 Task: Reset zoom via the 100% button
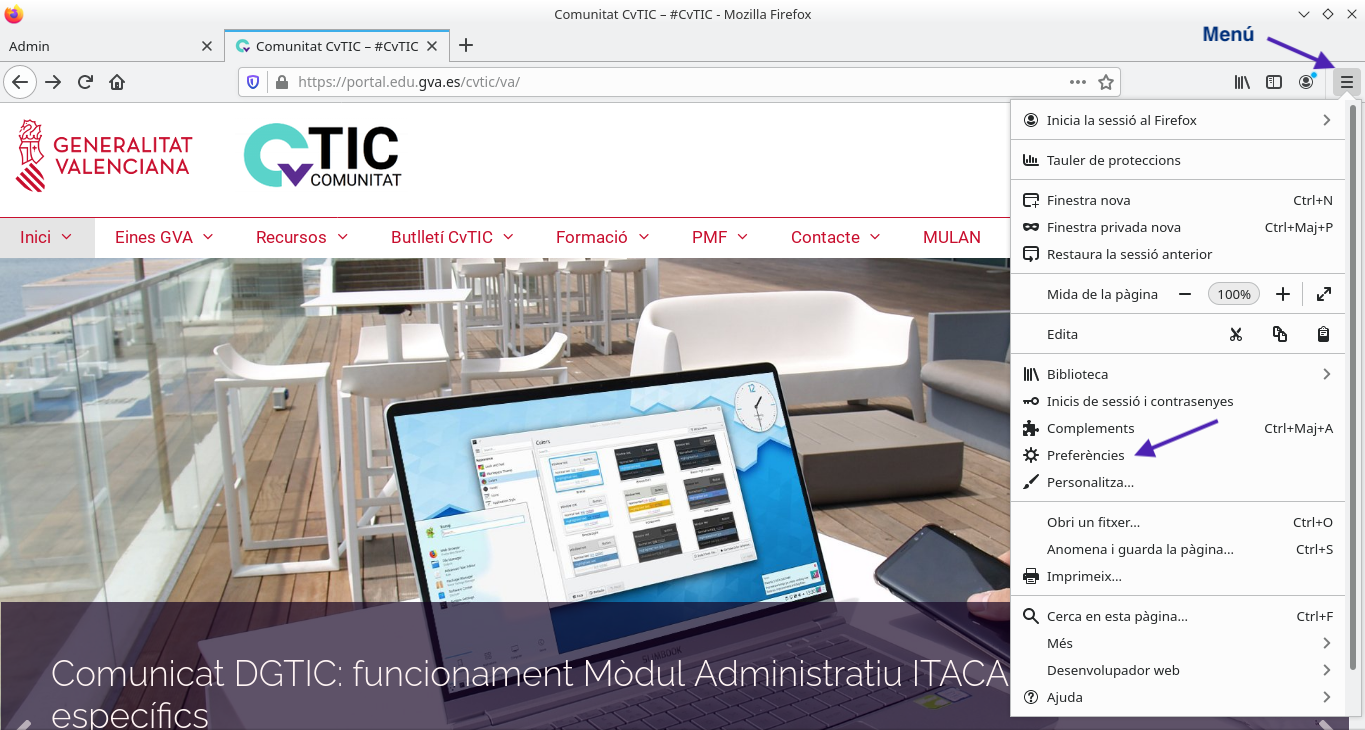pos(1234,294)
